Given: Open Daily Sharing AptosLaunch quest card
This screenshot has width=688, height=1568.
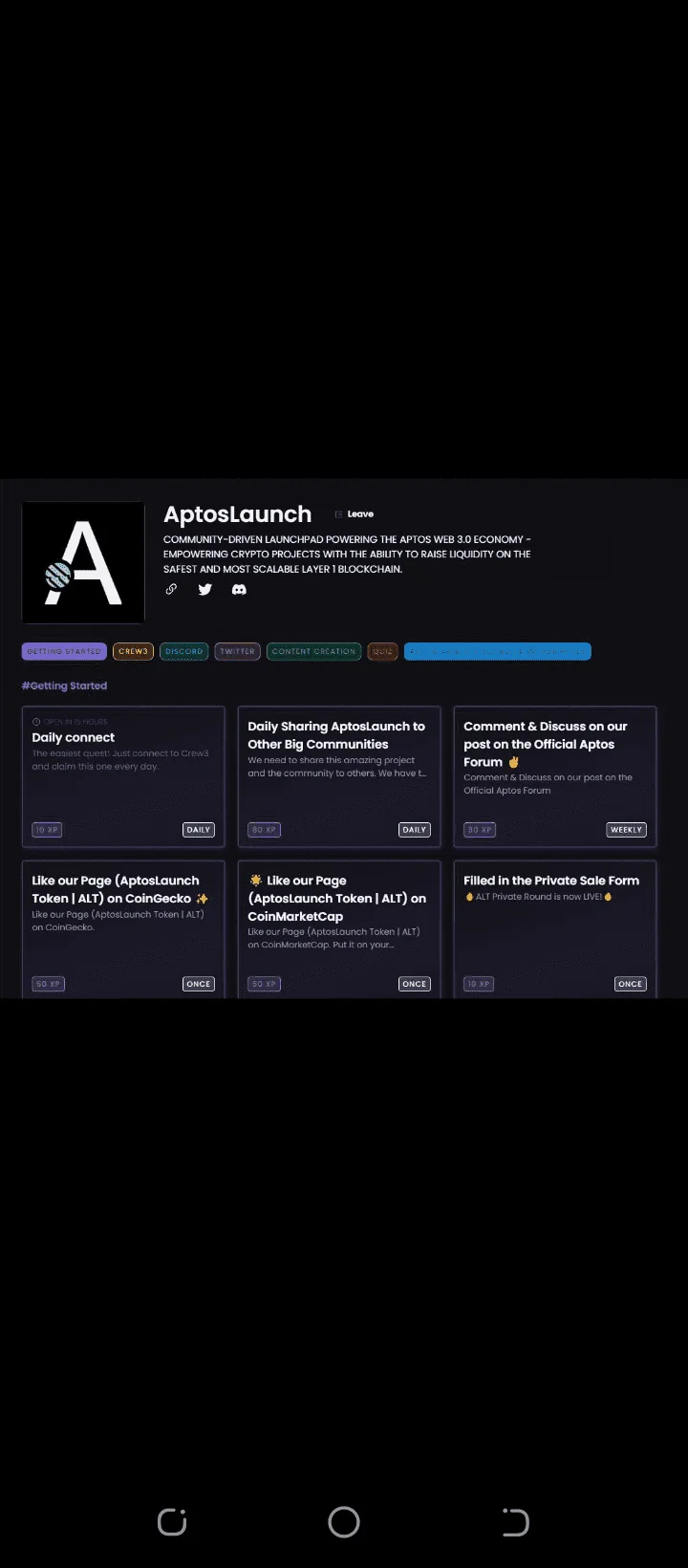Looking at the screenshot, I should (339, 777).
